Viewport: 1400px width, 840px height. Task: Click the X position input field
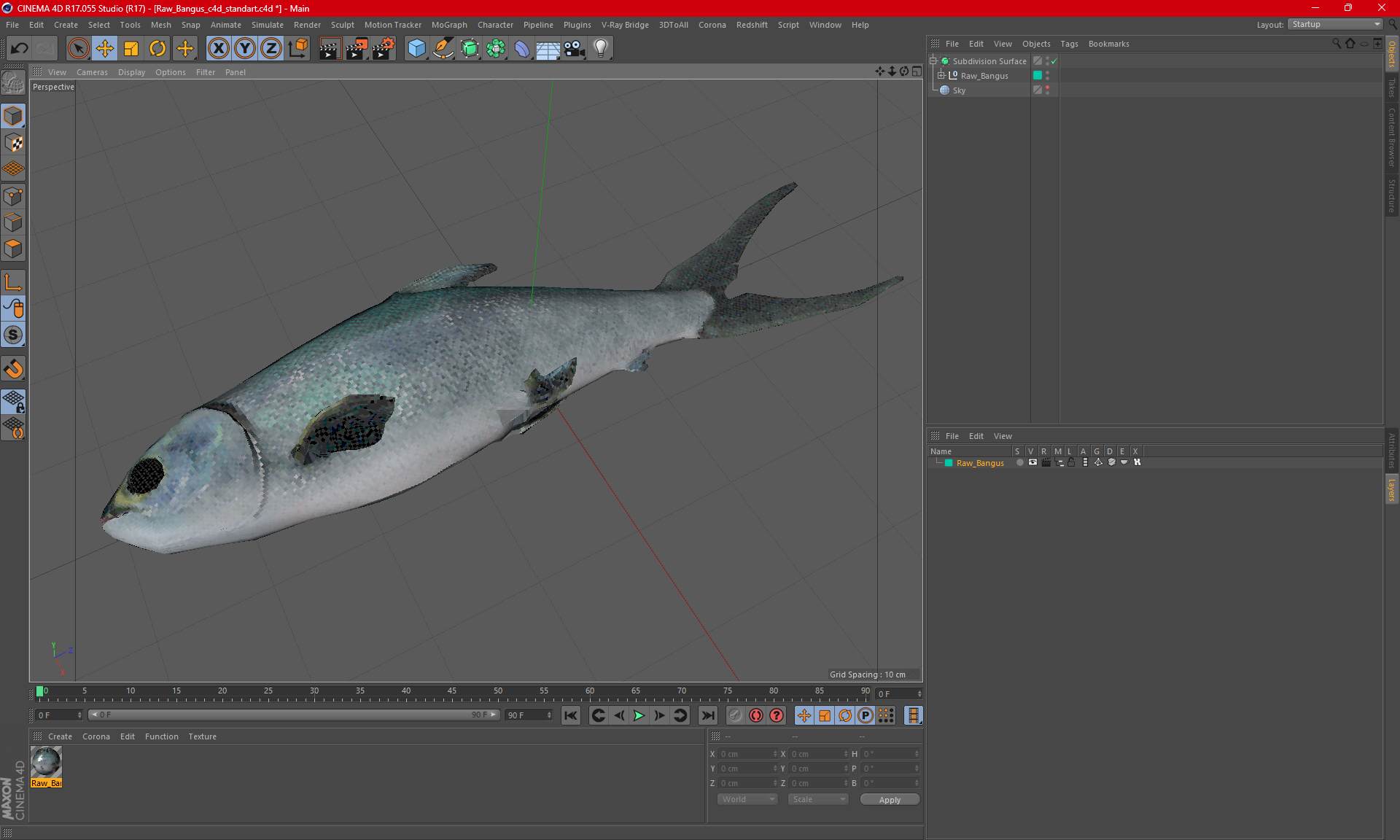(747, 754)
